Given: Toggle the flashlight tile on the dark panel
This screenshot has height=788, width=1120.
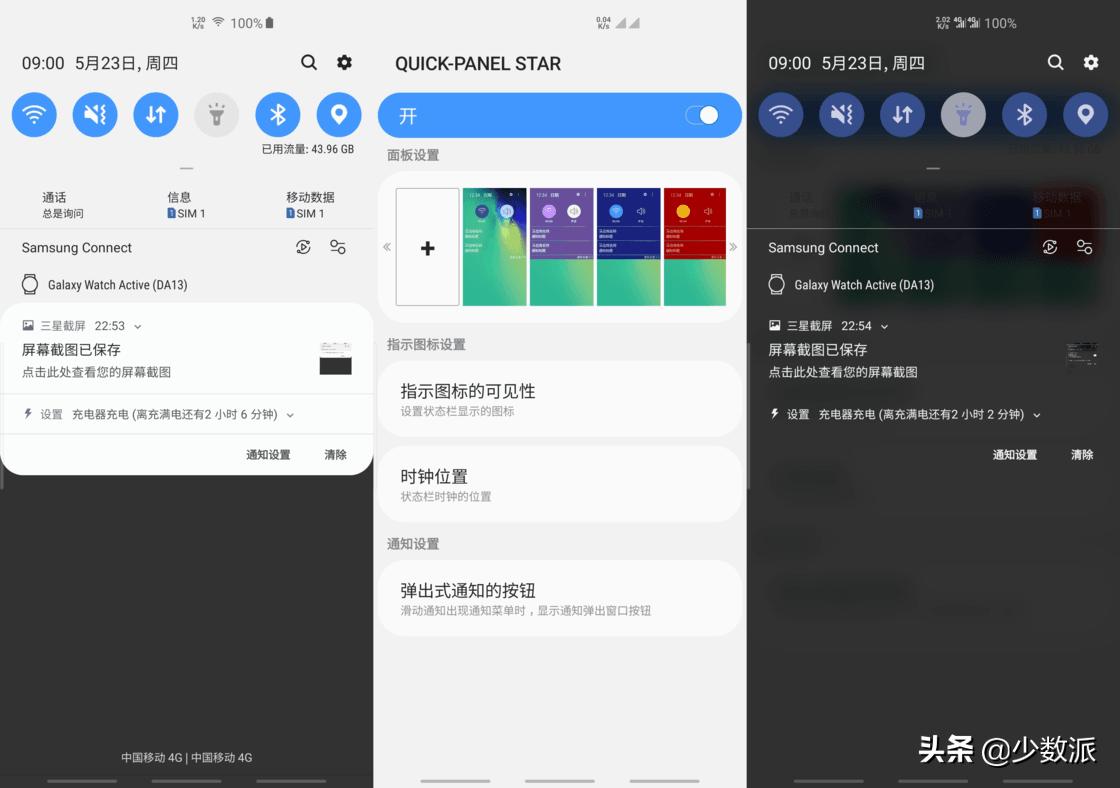Looking at the screenshot, I should pyautogui.click(x=963, y=114).
